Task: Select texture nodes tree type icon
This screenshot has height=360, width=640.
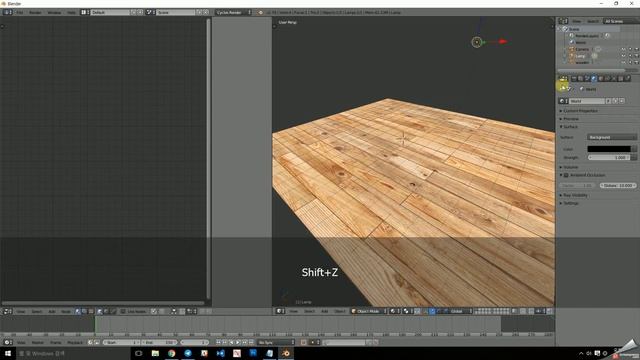Action: tap(91, 311)
